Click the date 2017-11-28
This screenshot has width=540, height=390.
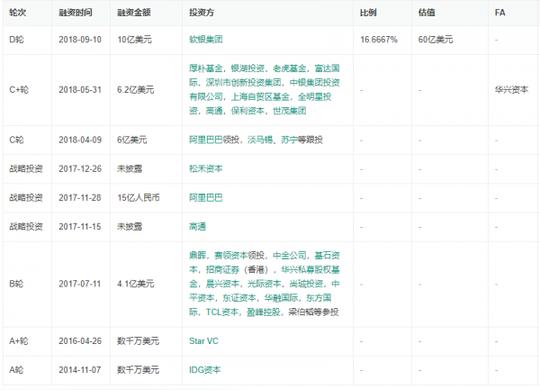tap(80, 197)
